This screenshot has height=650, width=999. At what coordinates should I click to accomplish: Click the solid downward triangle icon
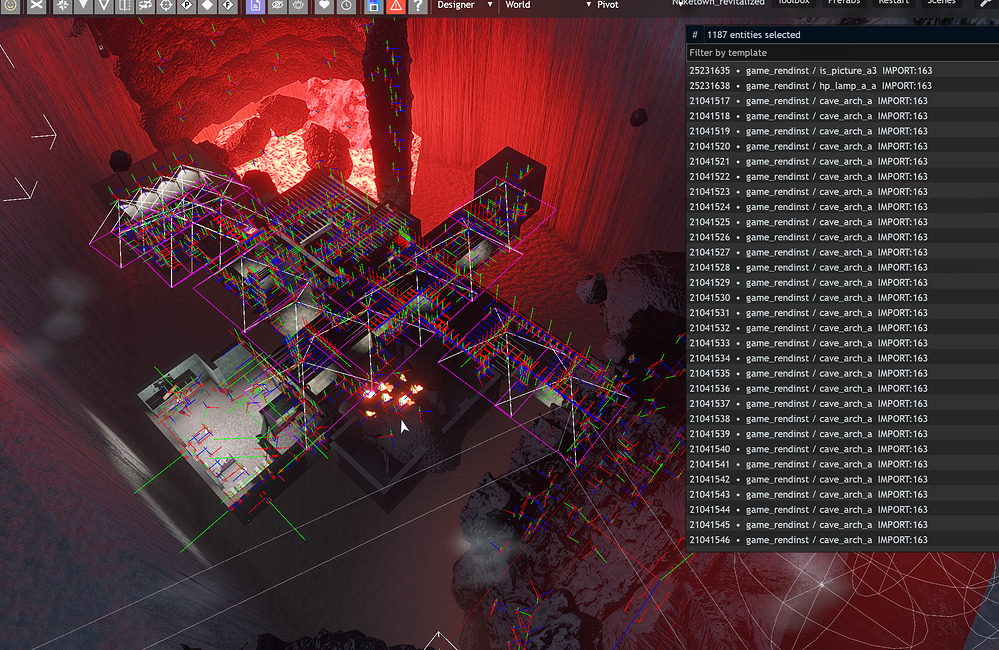pyautogui.click(x=83, y=5)
